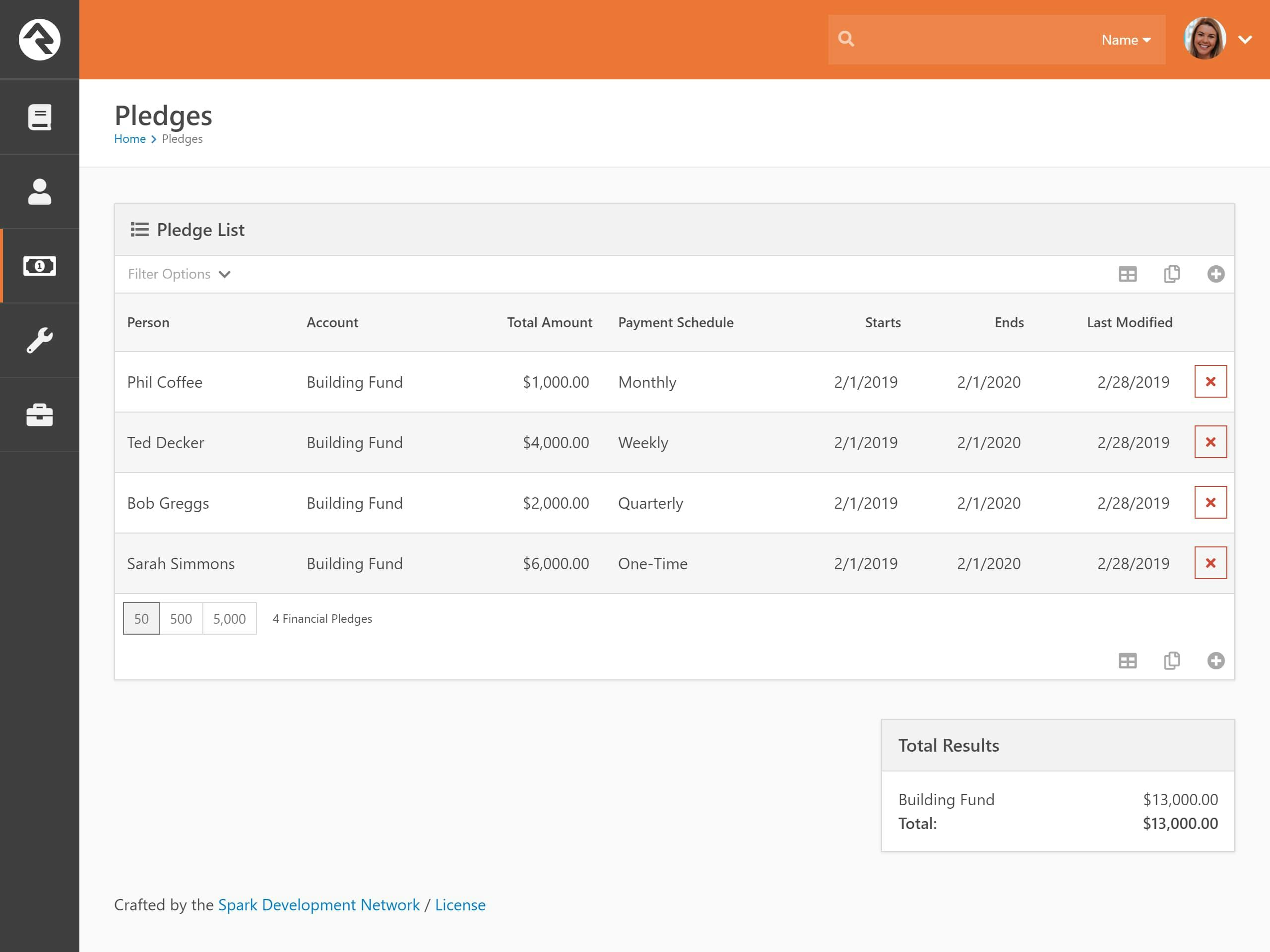Screen dimensions: 1270x952
Task: Sort the table by Total Amount column
Action: [x=549, y=322]
